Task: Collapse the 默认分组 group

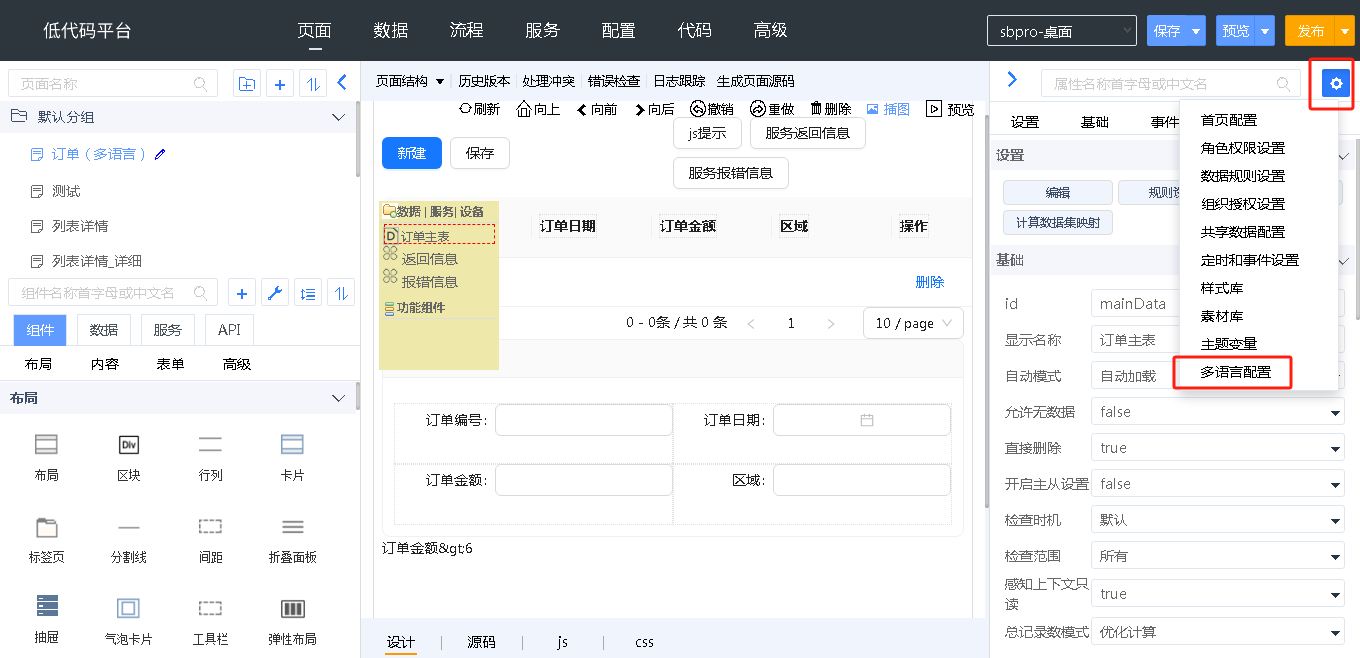Action: tap(338, 117)
